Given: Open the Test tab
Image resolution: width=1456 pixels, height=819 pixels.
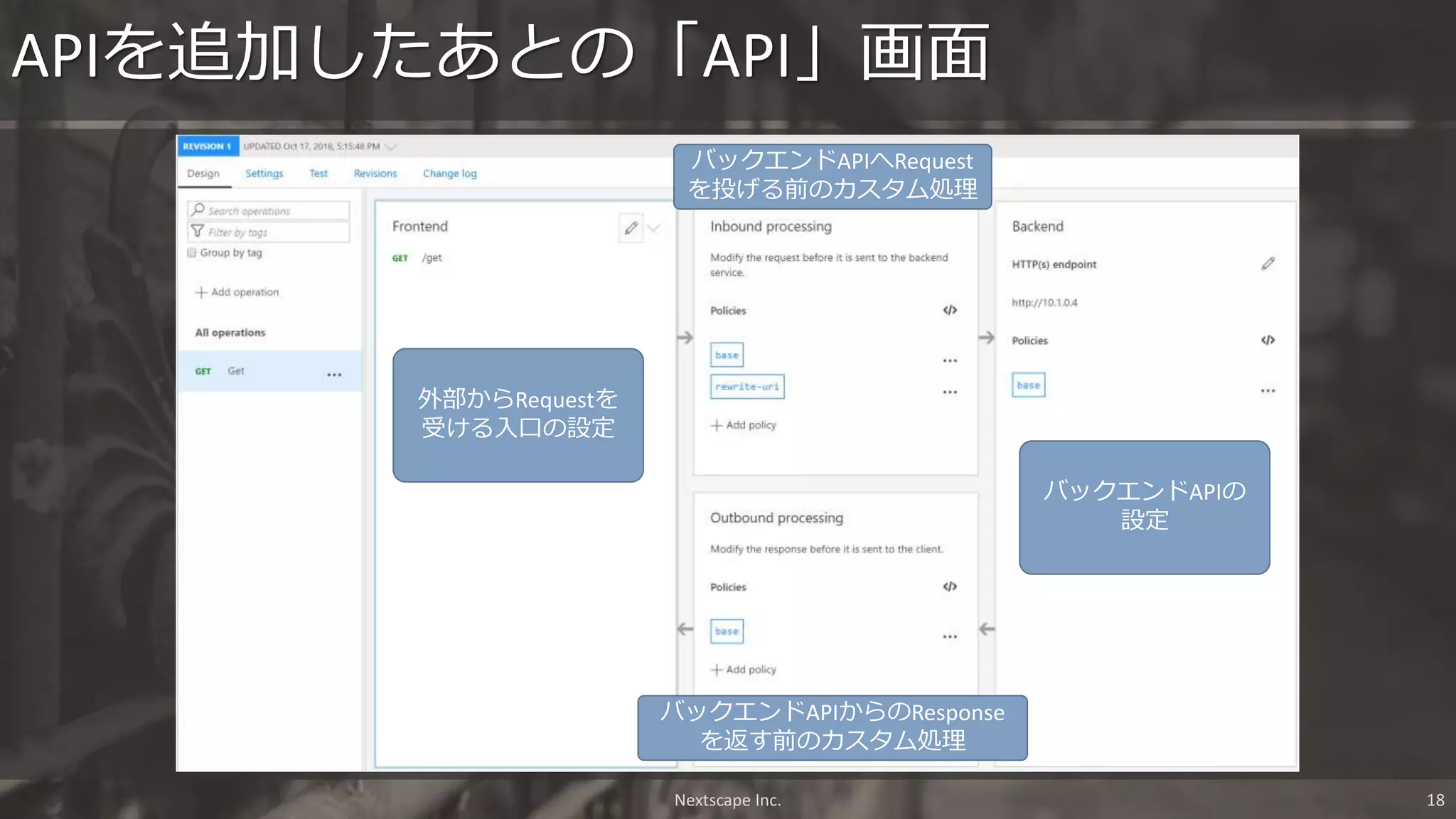Looking at the screenshot, I should (x=318, y=173).
